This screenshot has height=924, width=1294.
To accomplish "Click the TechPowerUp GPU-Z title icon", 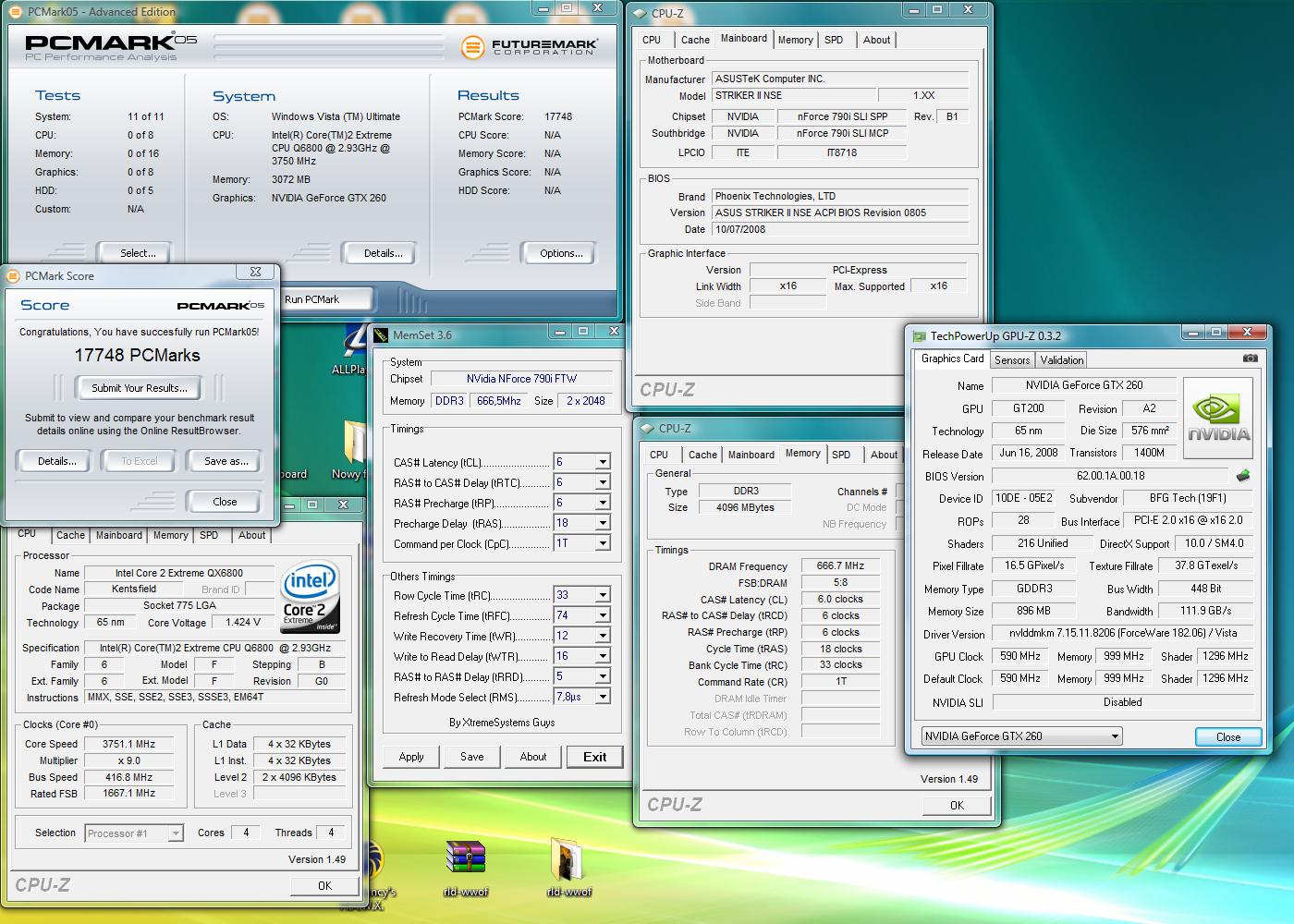I will [x=919, y=336].
